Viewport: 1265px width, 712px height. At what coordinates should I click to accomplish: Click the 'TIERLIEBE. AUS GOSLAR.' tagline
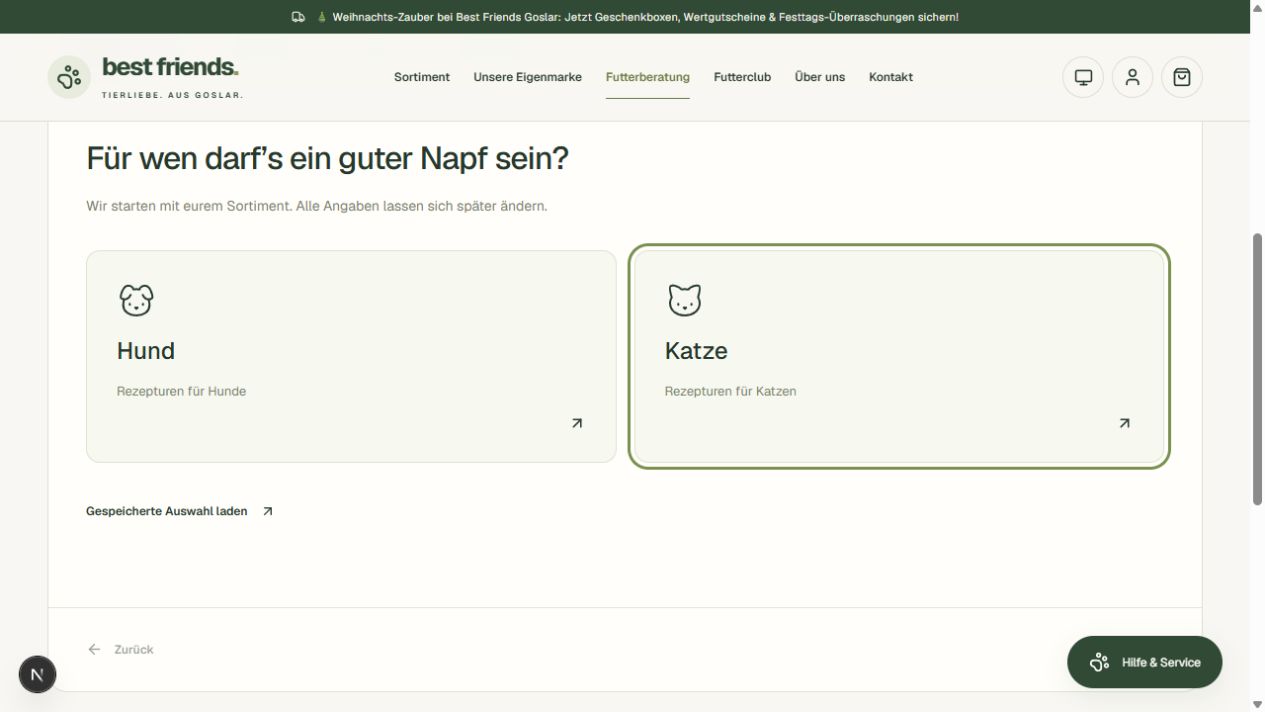pyautogui.click(x=172, y=95)
